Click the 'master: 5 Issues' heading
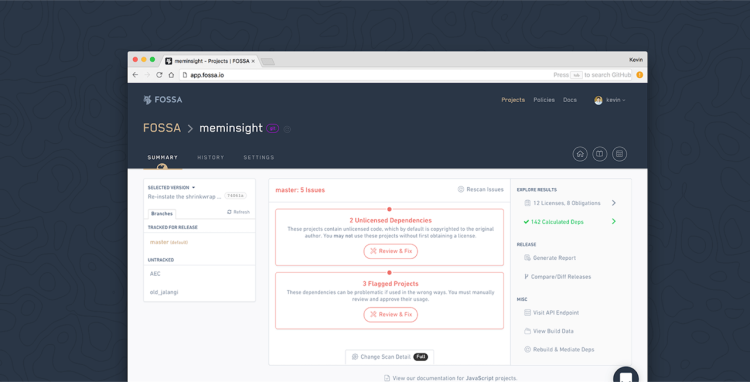This screenshot has width=750, height=382. (x=300, y=190)
